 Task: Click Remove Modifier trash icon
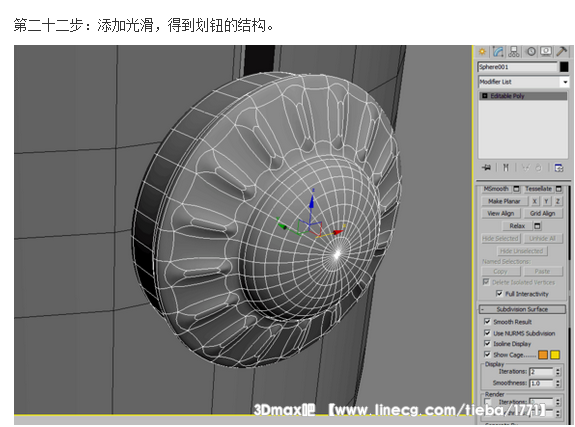(538, 168)
